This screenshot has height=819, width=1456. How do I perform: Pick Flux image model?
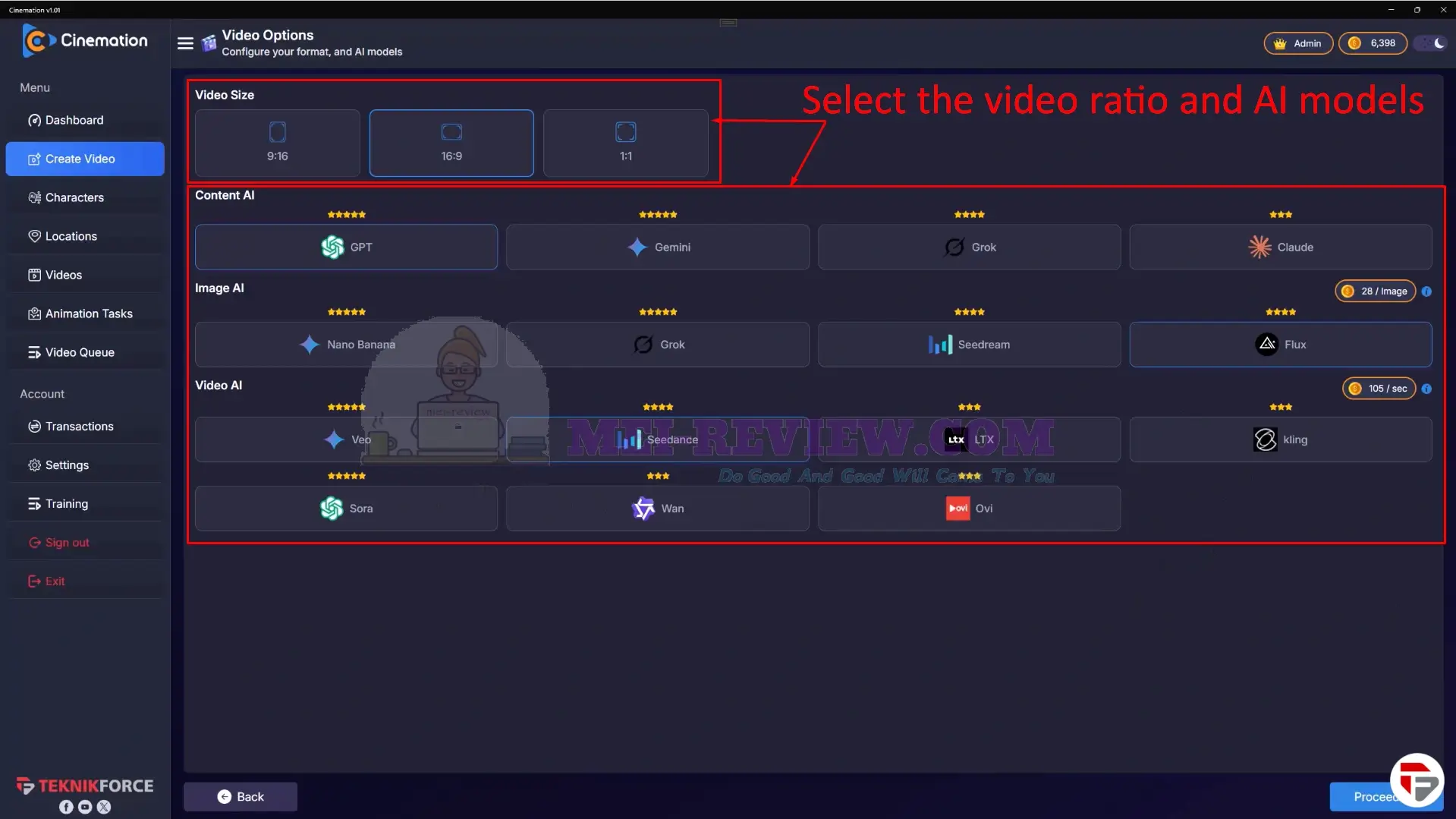click(x=1281, y=345)
